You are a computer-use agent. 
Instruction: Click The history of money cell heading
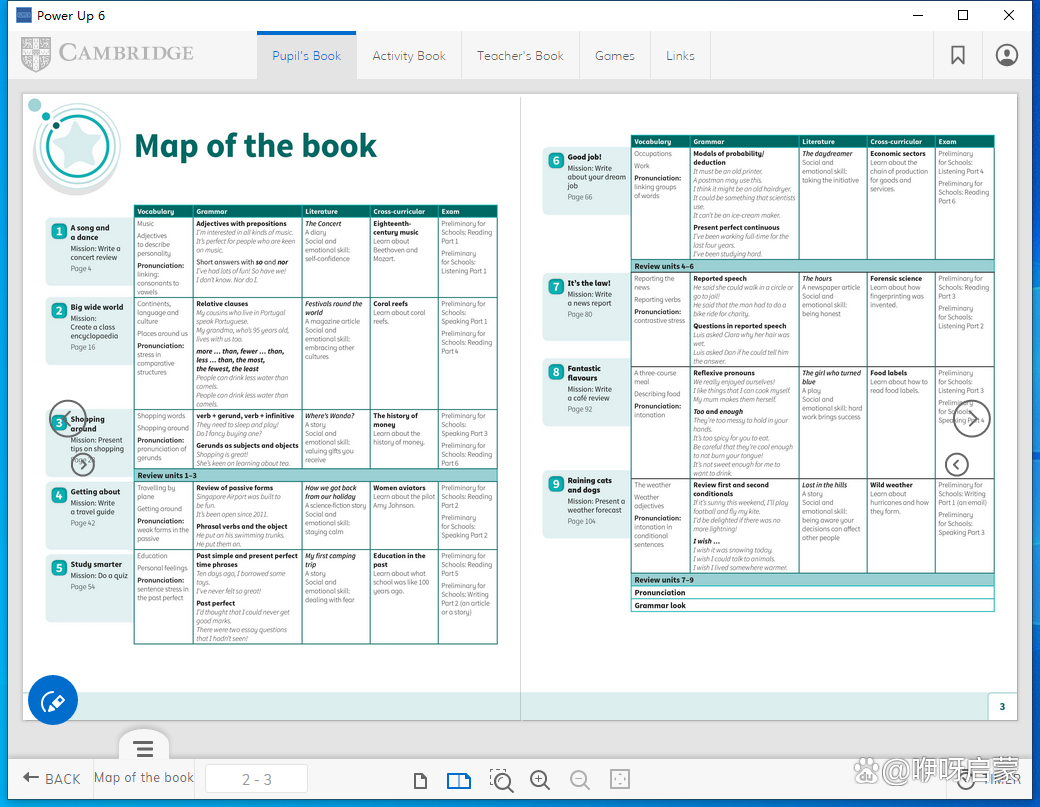click(396, 420)
